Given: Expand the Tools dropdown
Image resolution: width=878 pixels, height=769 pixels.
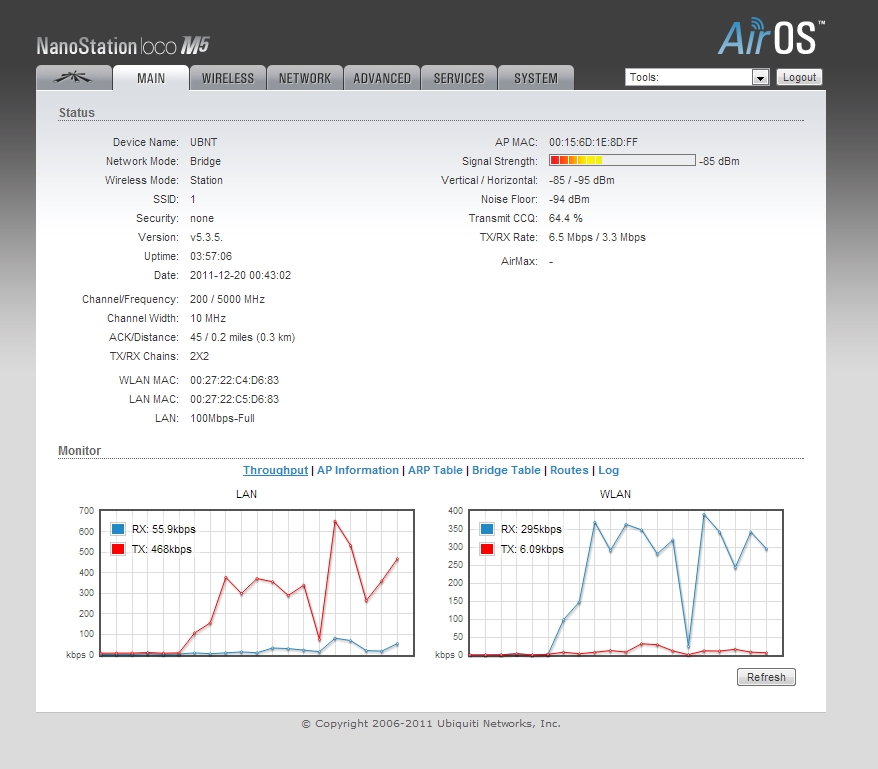Looking at the screenshot, I should pos(696,77).
